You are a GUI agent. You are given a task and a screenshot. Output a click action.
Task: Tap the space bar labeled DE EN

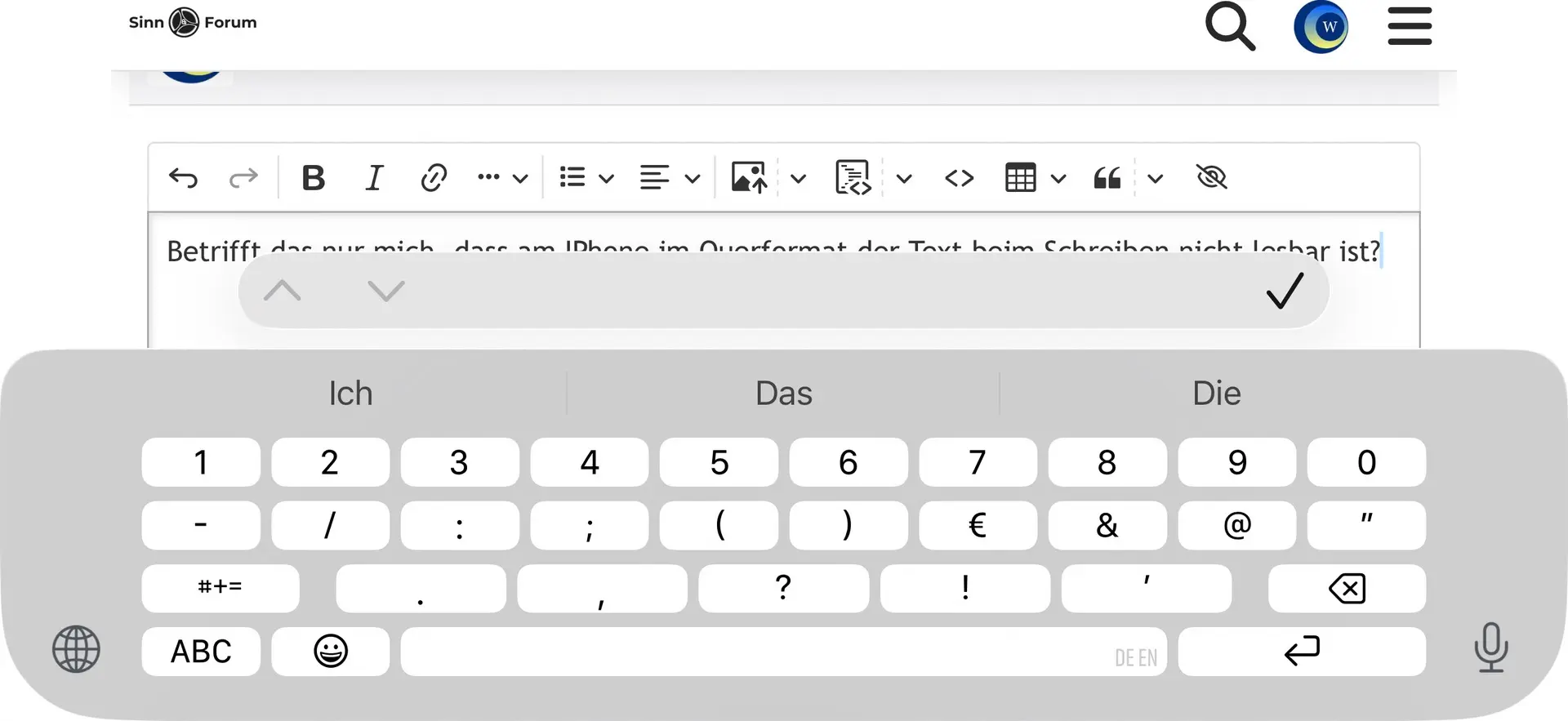point(783,652)
